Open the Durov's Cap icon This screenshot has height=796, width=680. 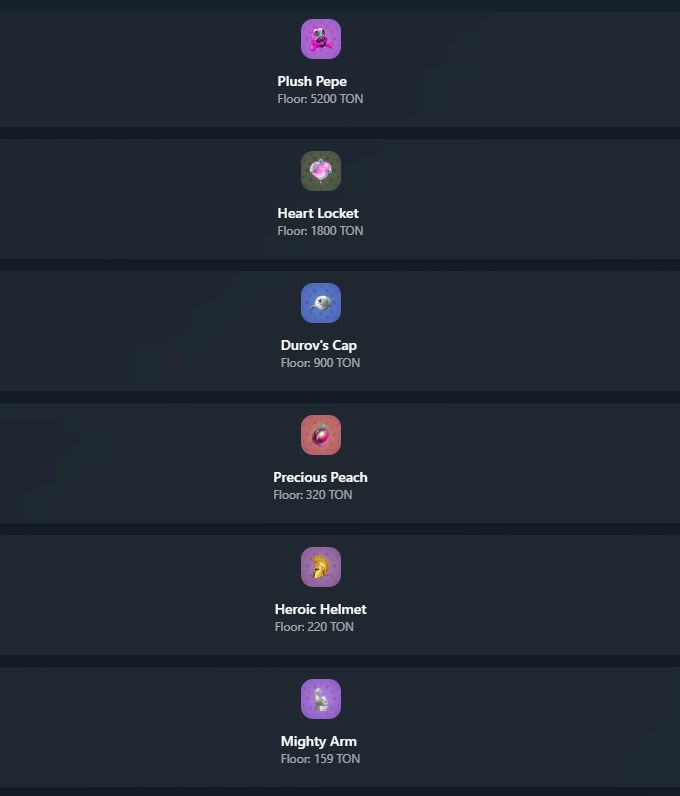(x=321, y=303)
